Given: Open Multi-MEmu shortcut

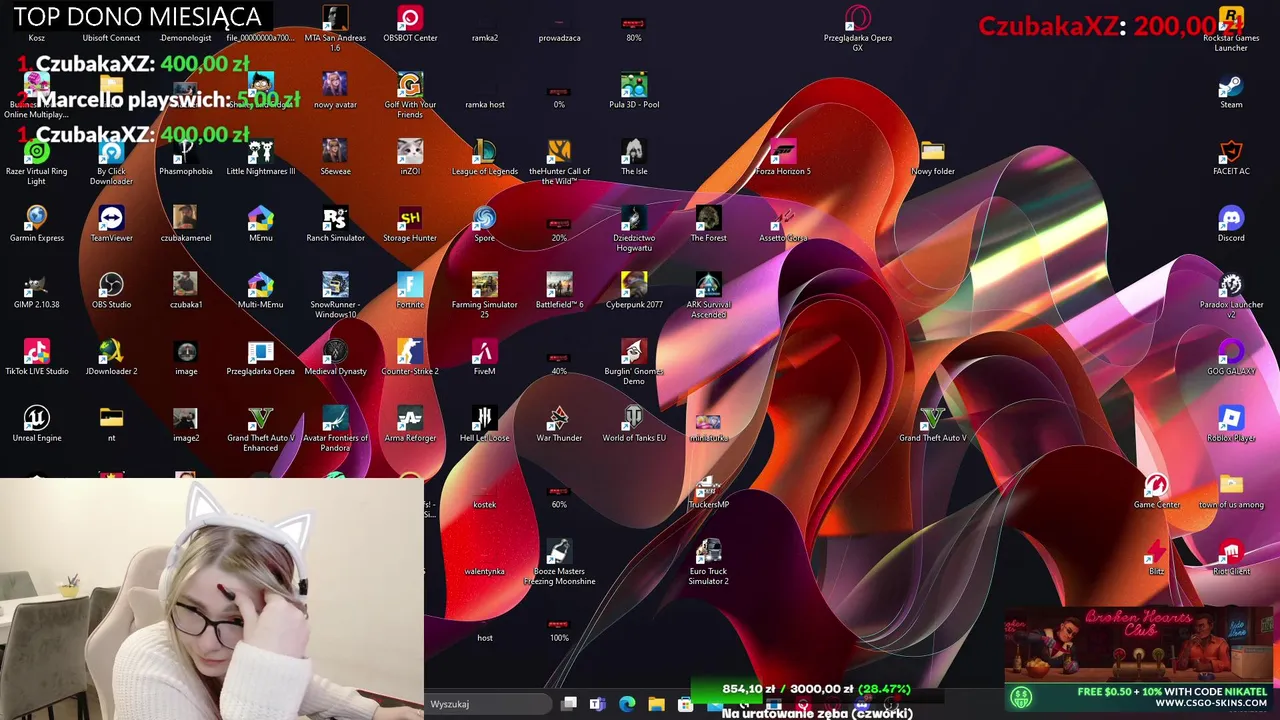Looking at the screenshot, I should point(260,286).
